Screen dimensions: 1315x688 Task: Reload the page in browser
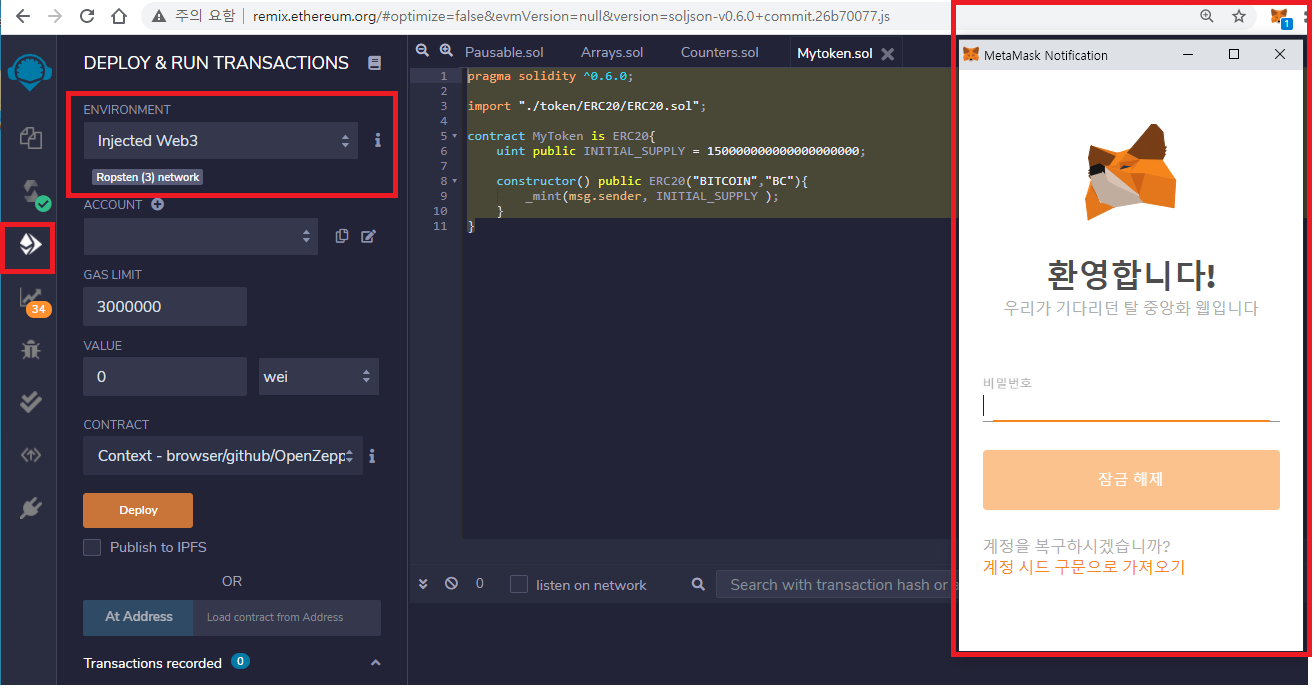(87, 17)
